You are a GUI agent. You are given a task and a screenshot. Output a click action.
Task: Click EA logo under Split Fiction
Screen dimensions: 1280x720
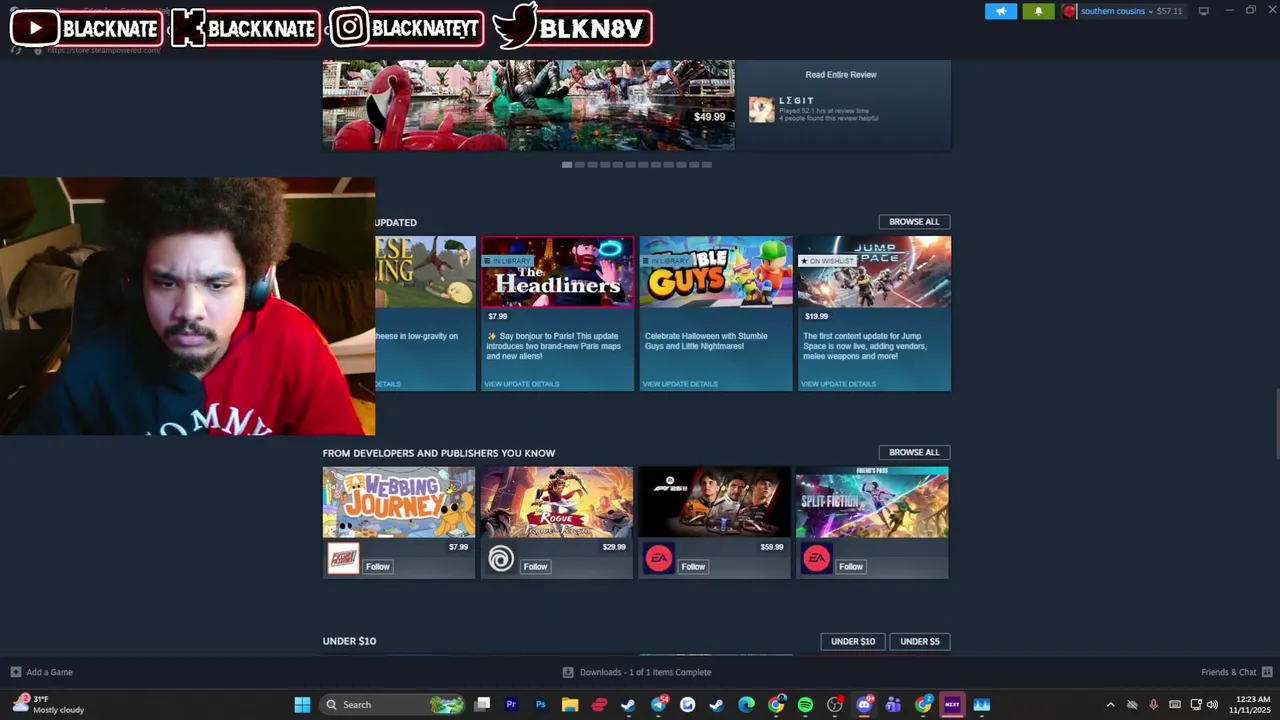pyautogui.click(x=816, y=560)
